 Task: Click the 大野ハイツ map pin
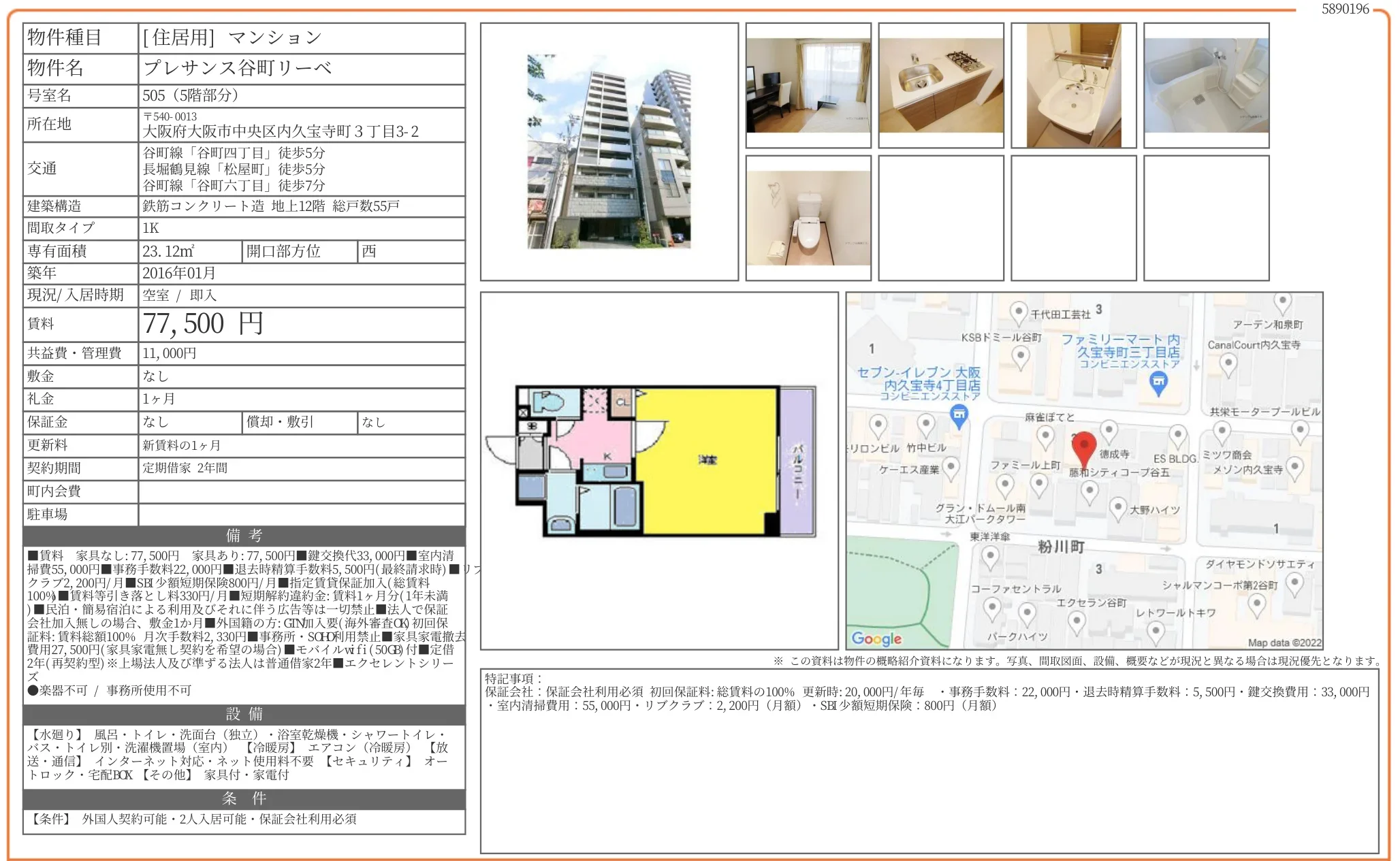[x=1117, y=508]
